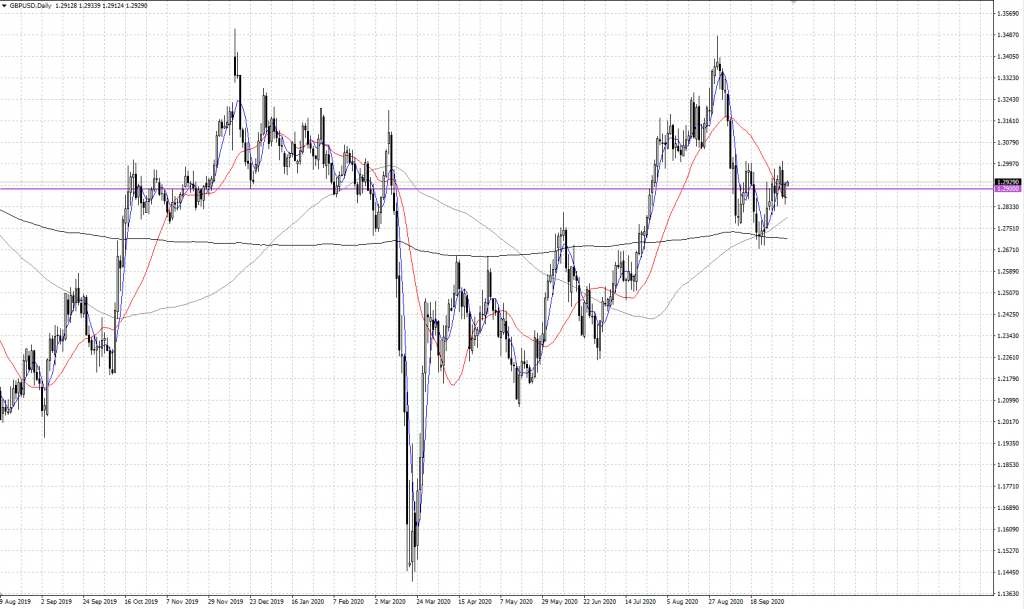The height and width of the screenshot is (609, 1024).
Task: Click the 1.26710 label on price axis
Action: pos(1008,250)
